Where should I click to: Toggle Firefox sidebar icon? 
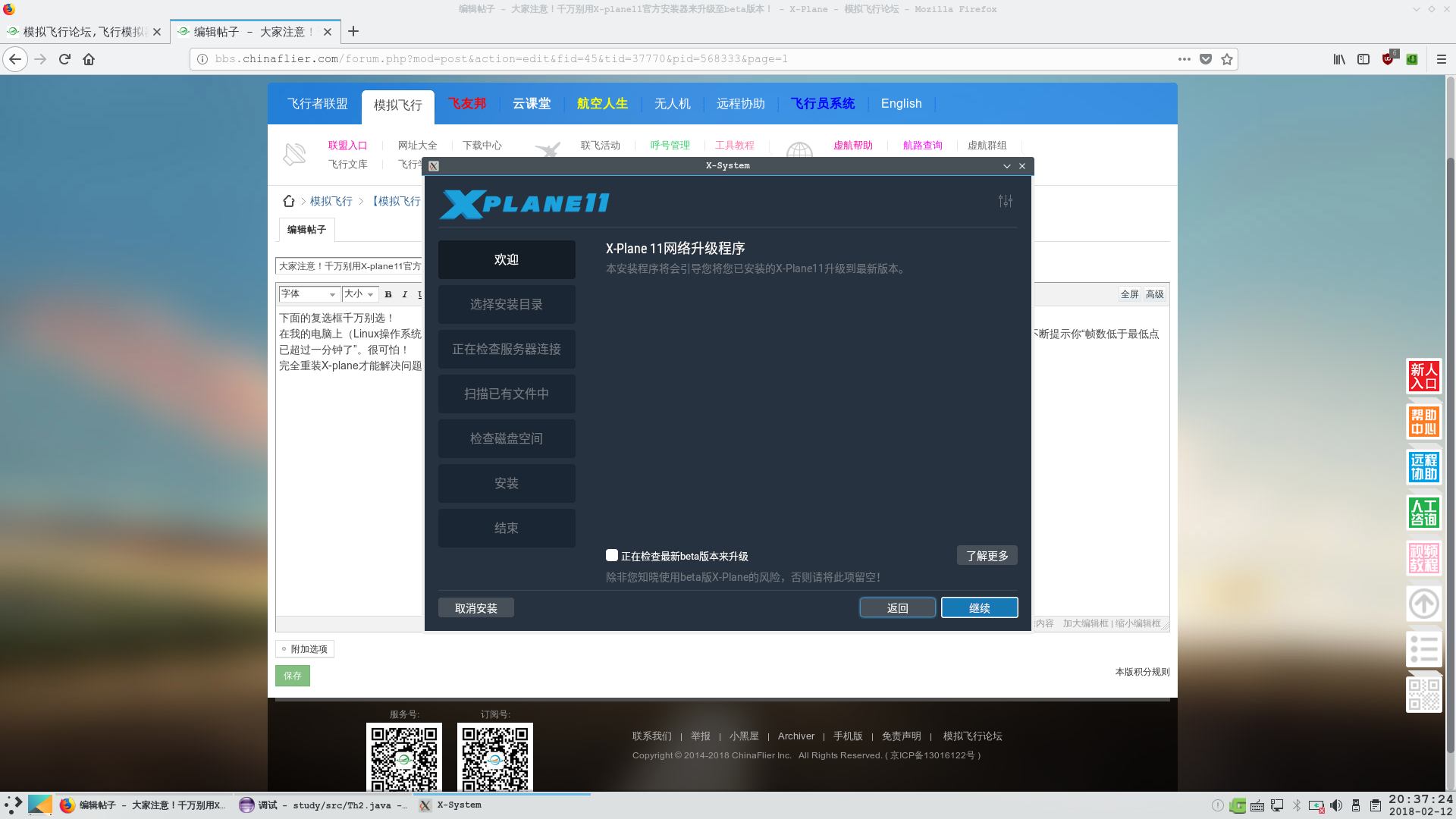pos(1363,59)
